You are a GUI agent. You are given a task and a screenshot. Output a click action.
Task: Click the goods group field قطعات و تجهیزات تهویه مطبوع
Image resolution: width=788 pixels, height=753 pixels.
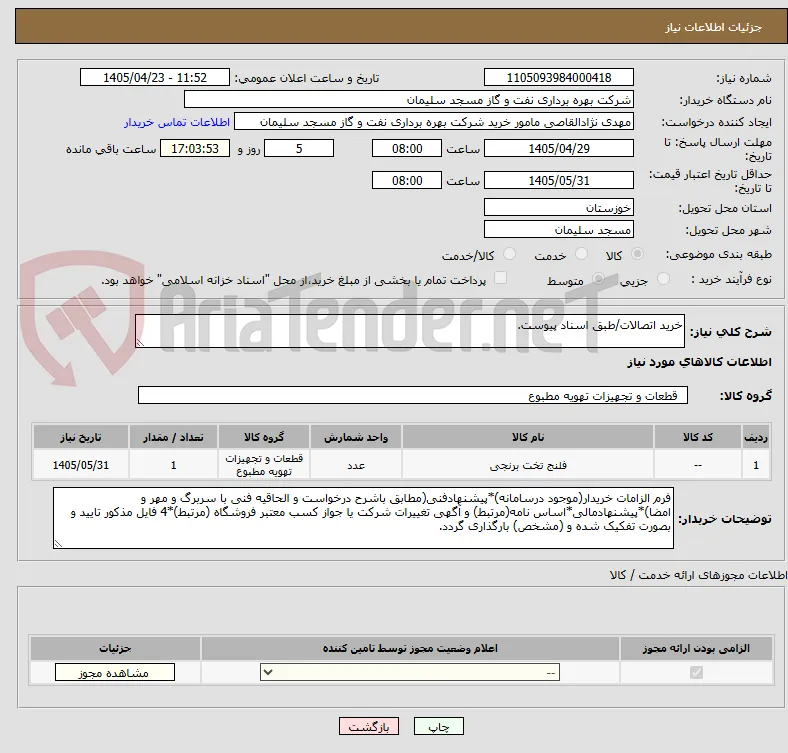pos(413,395)
